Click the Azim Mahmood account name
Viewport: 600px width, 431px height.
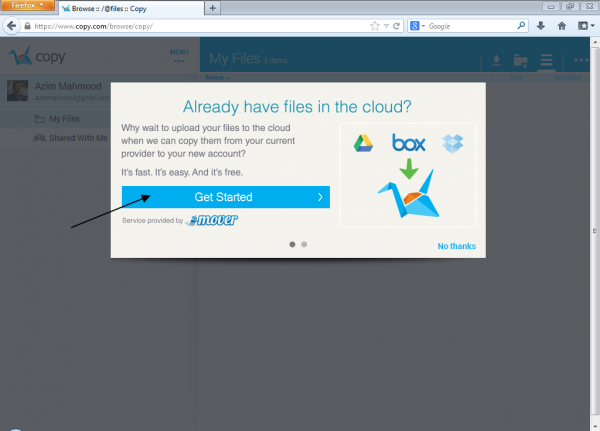[x=68, y=86]
